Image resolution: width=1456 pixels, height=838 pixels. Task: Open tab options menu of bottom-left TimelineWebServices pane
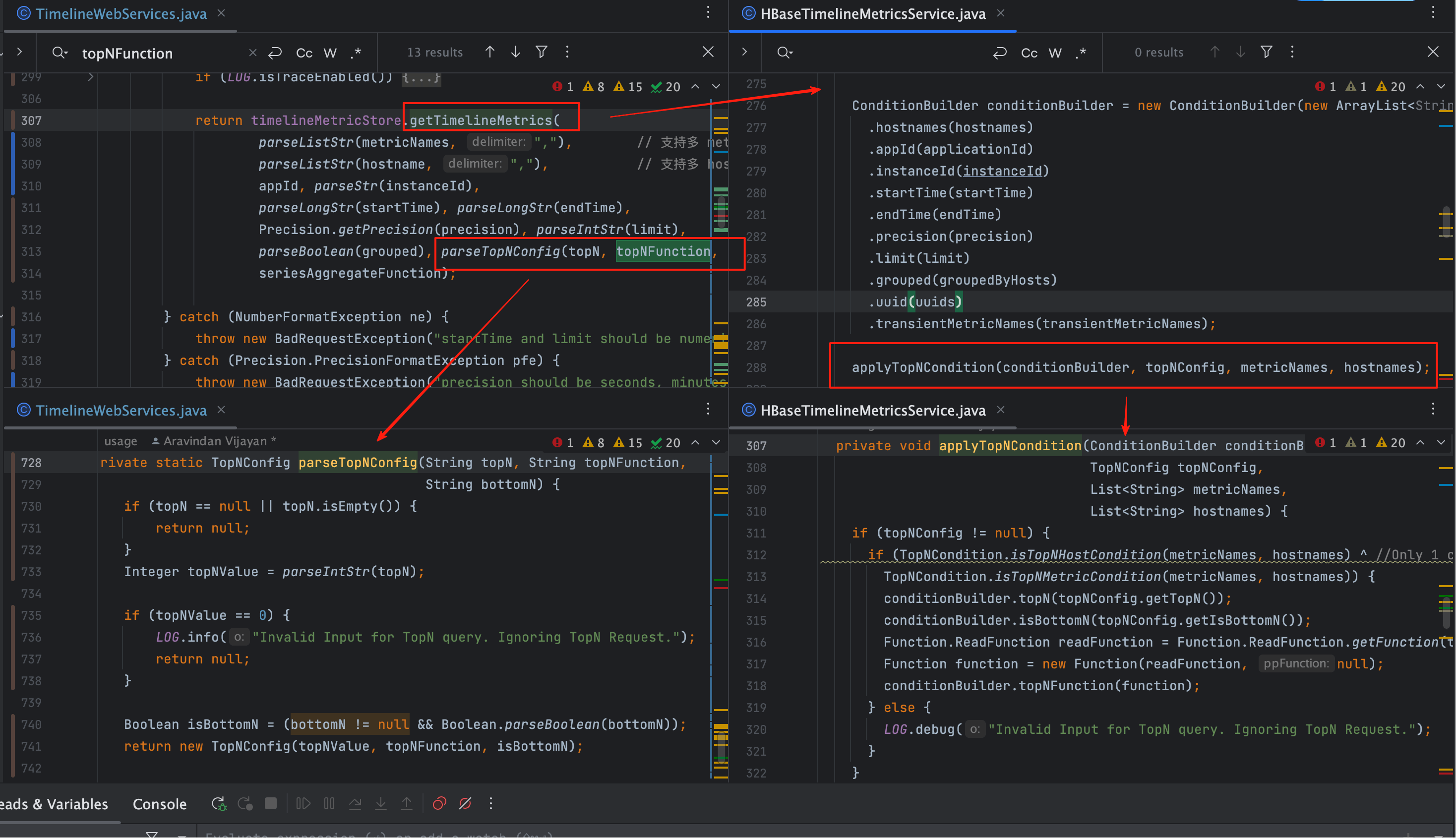coord(709,409)
